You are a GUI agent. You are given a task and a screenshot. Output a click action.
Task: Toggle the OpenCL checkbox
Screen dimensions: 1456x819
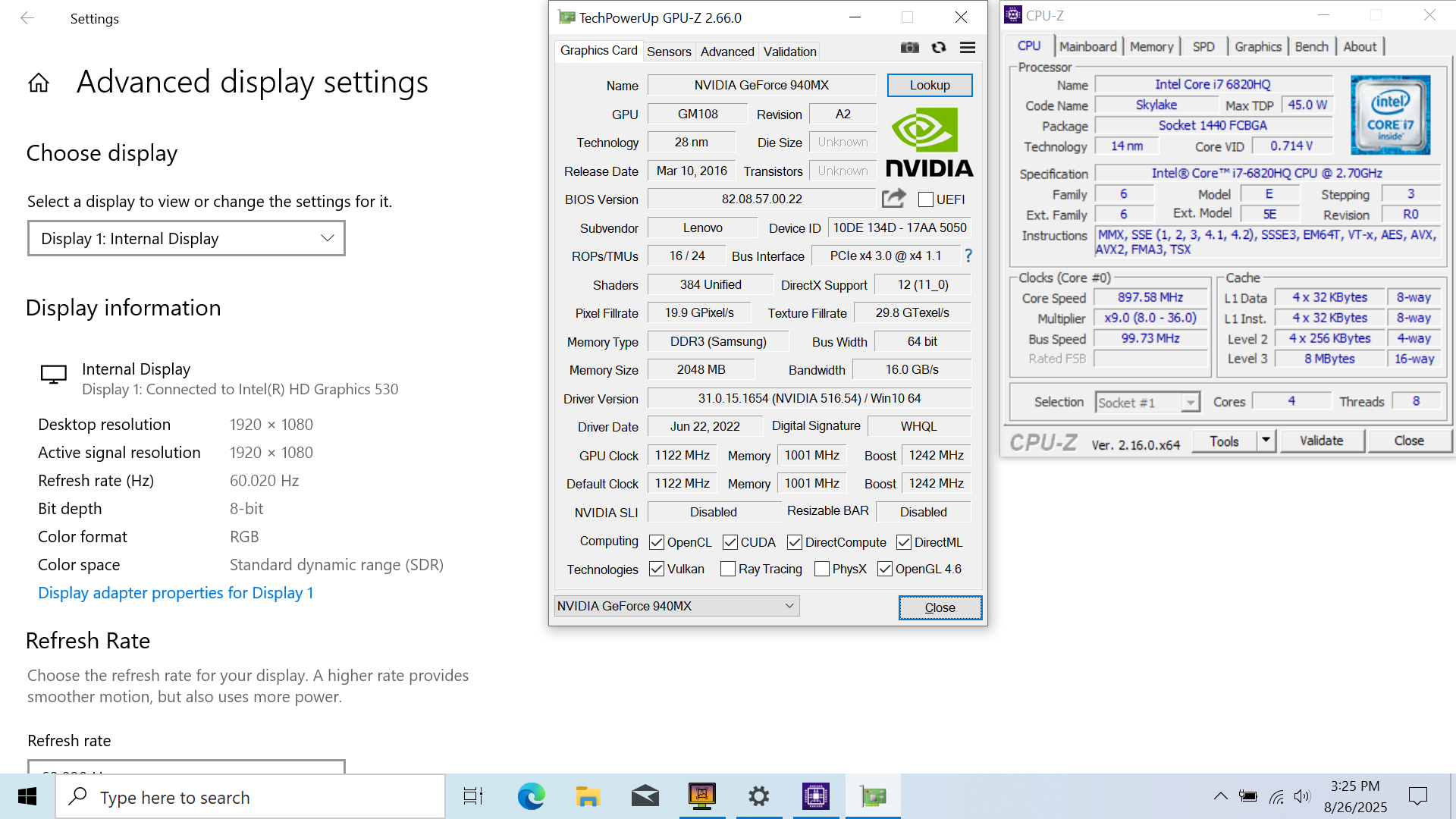[657, 542]
